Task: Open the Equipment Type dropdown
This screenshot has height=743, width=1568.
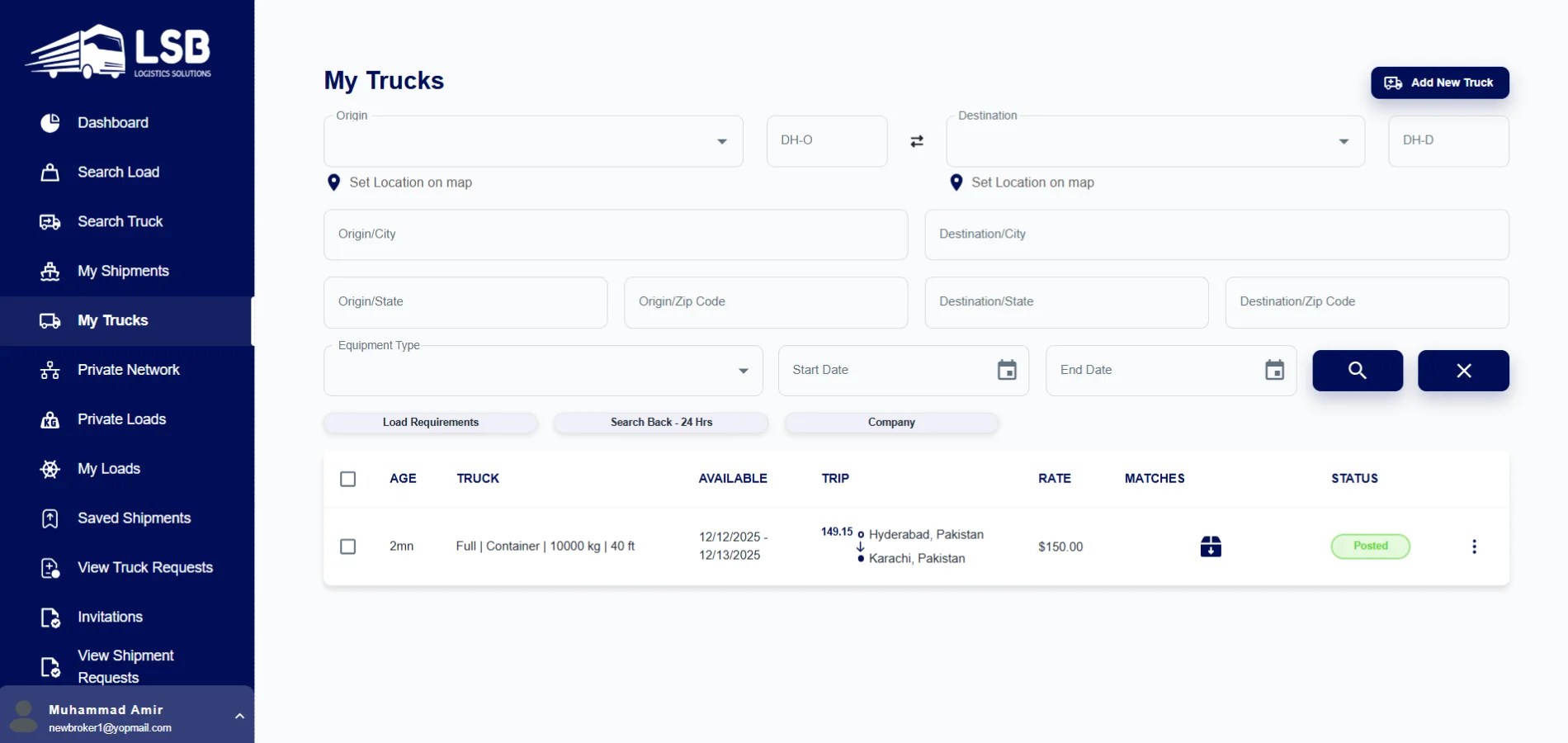Action: (743, 371)
